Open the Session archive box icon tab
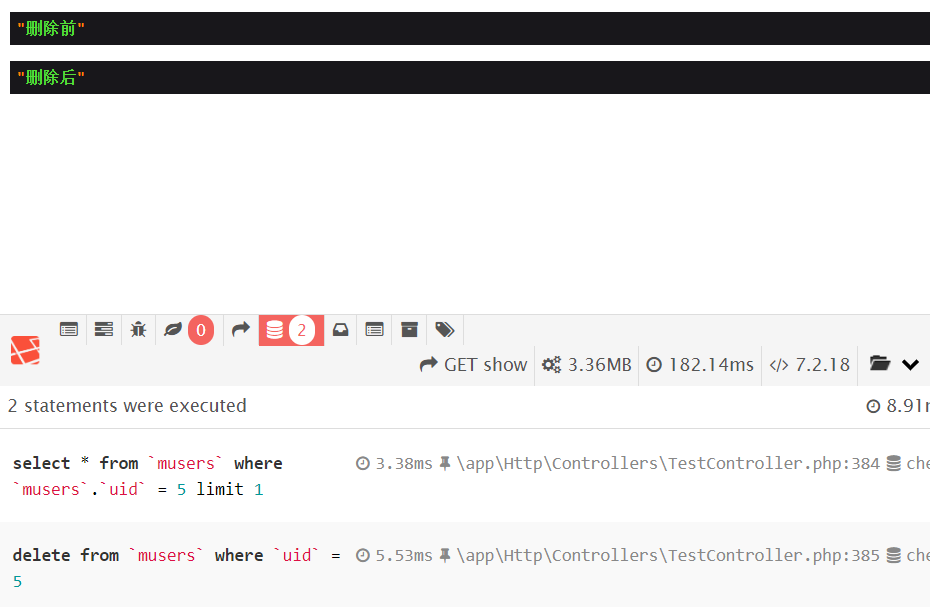 [x=409, y=329]
